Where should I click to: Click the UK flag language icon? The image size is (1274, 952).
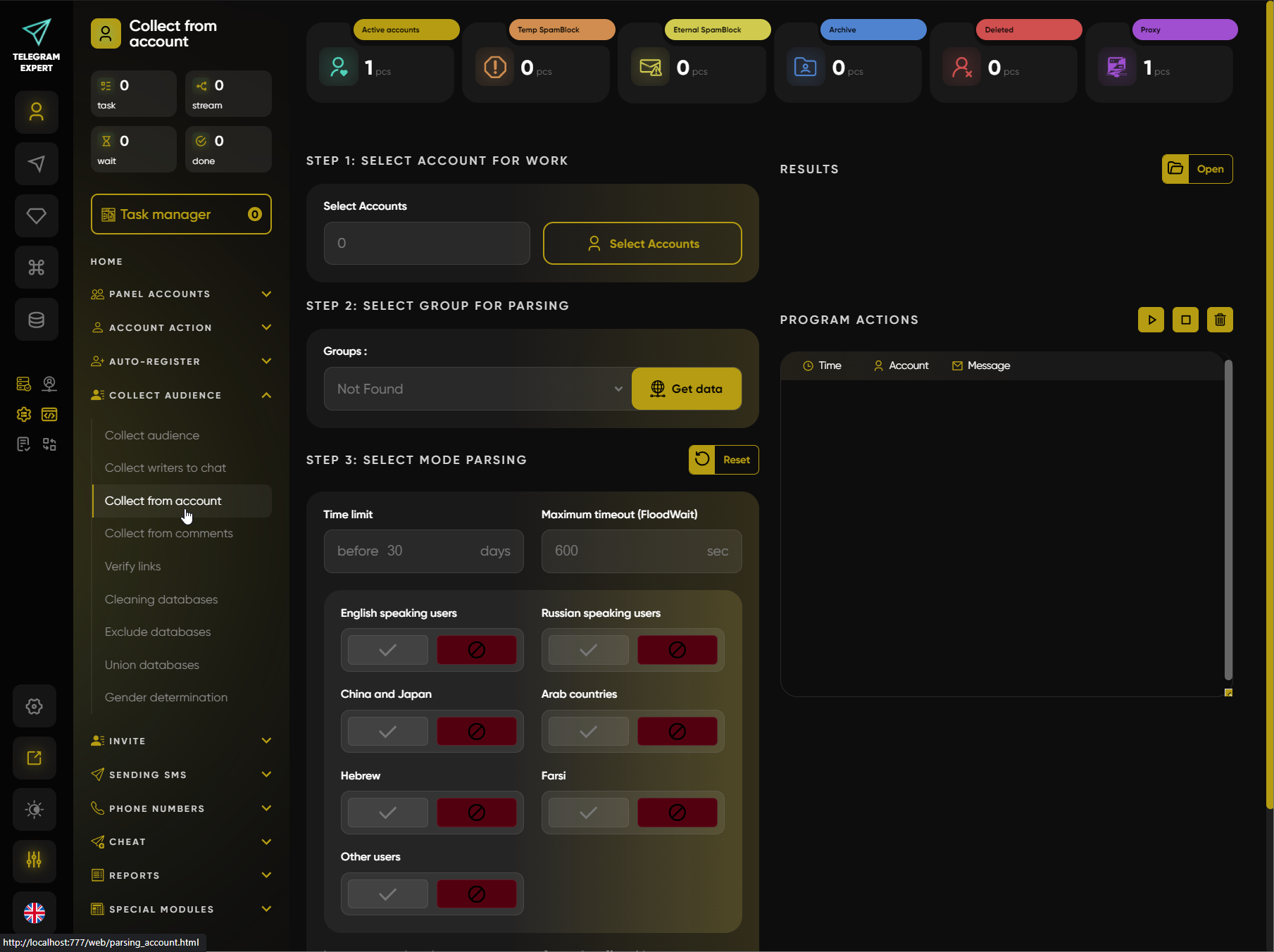(35, 913)
